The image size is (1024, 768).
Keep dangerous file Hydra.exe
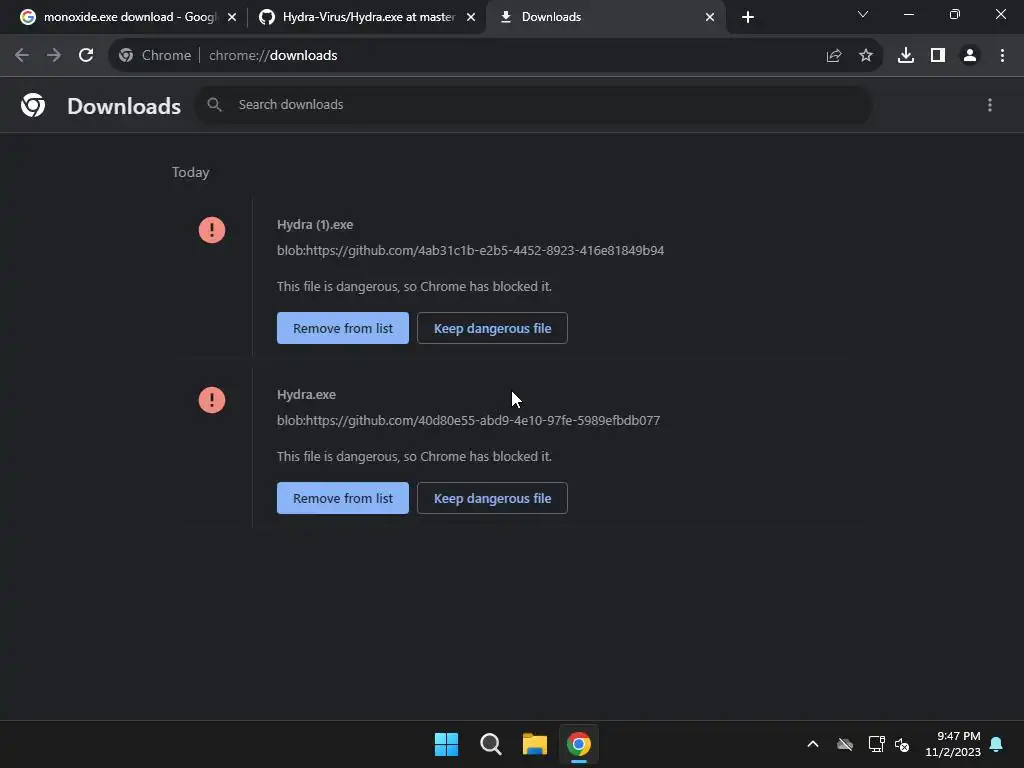coord(492,498)
